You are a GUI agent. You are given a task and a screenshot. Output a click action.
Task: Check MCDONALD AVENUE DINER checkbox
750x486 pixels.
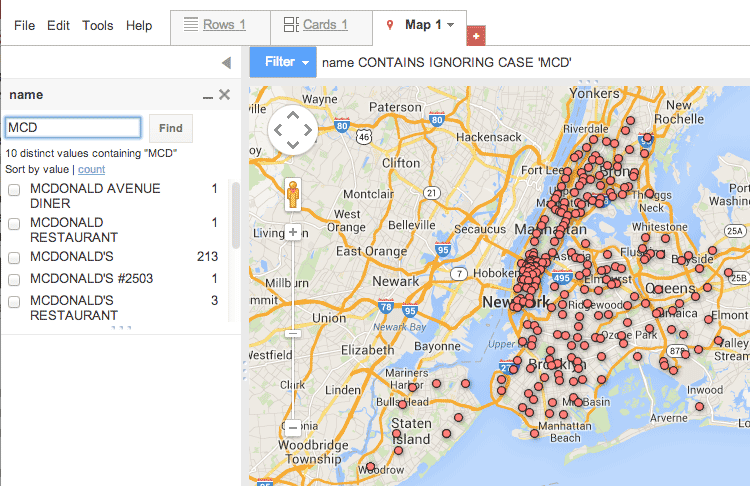[x=14, y=190]
